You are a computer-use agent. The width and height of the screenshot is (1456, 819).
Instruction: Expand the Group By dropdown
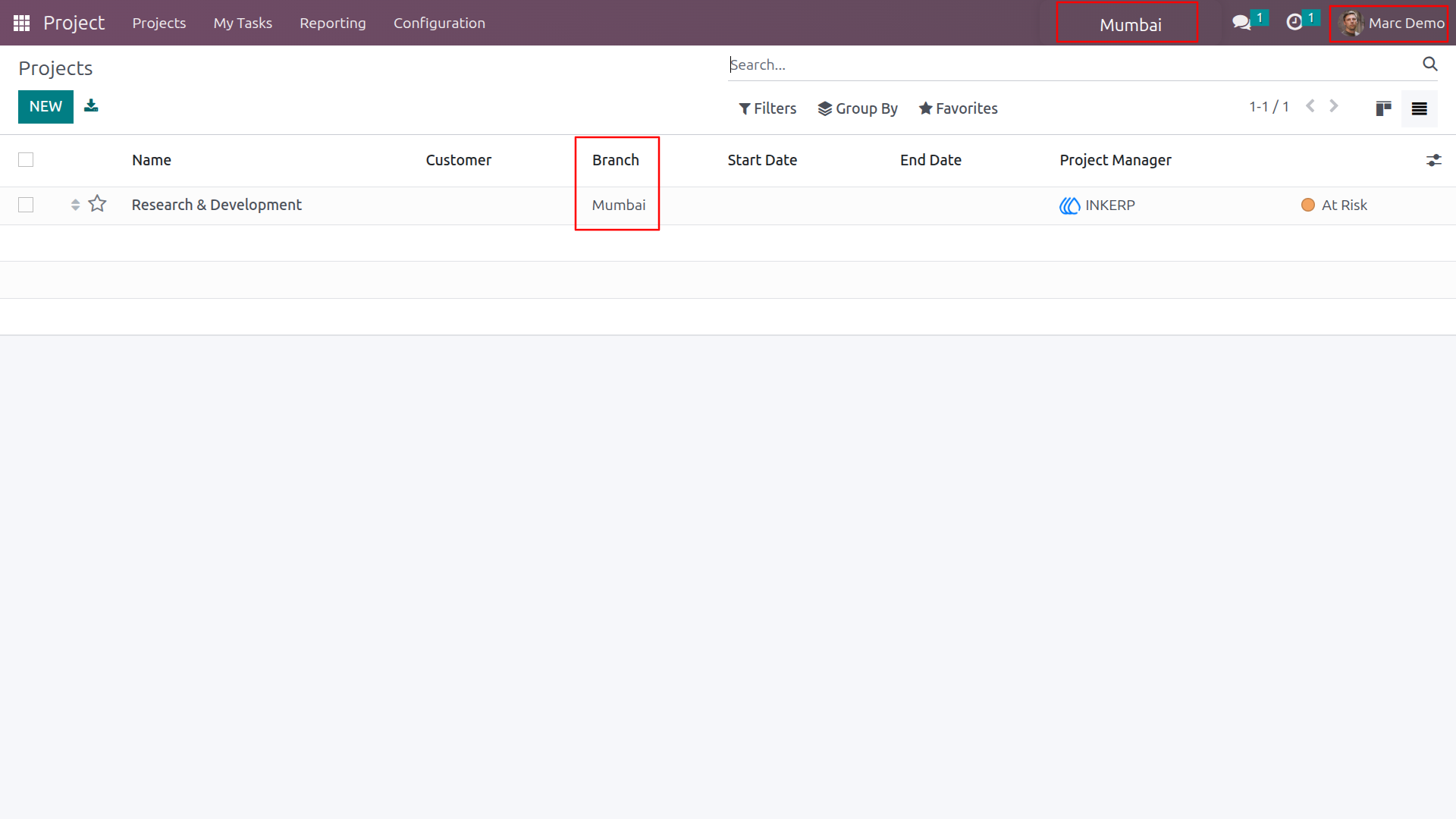[858, 108]
